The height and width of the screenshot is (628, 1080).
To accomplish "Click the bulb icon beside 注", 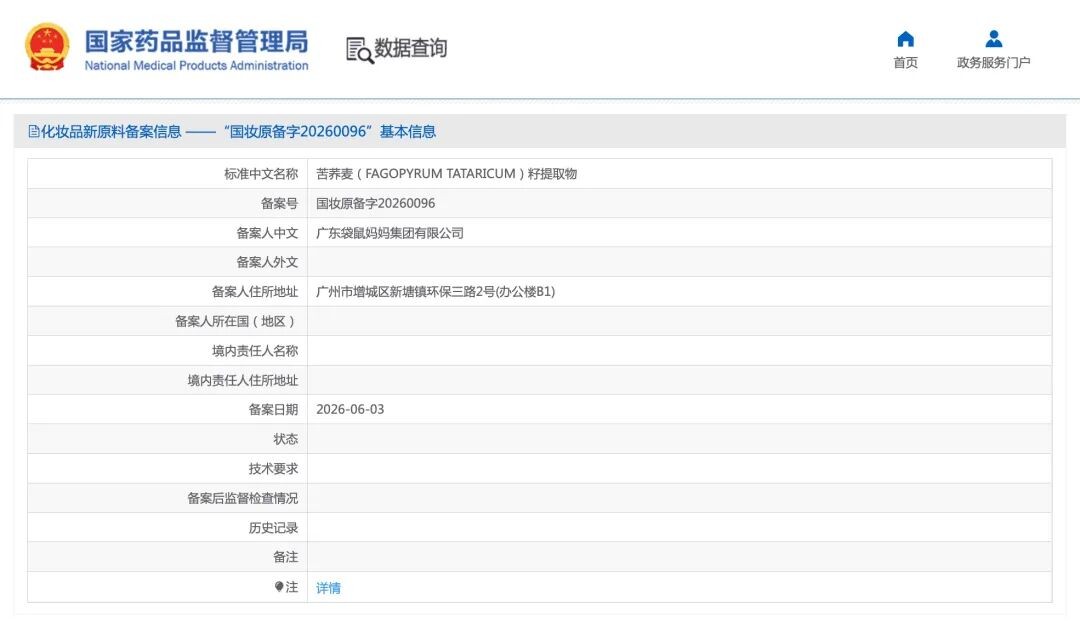I will (x=278, y=587).
